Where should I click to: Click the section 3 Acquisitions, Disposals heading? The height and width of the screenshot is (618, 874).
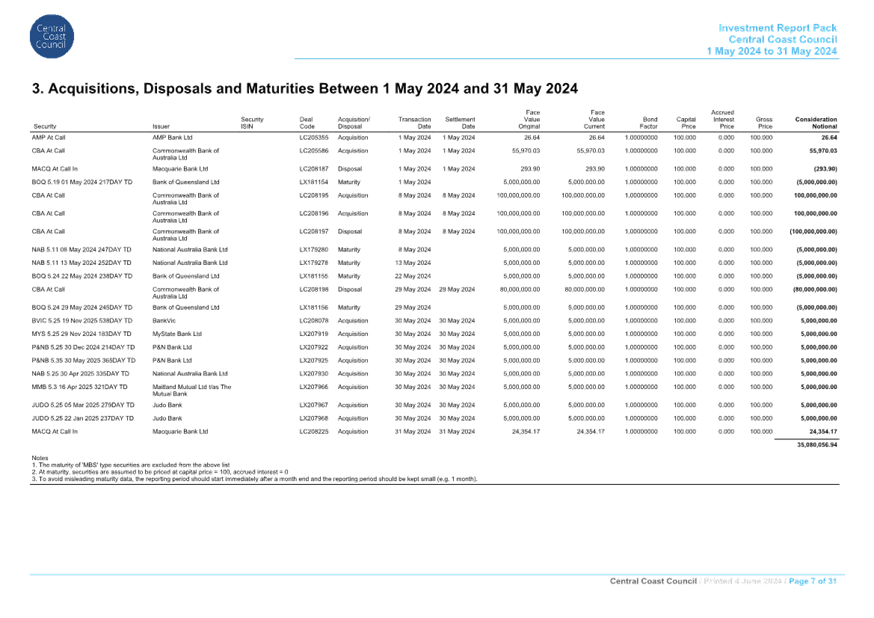[x=306, y=89]
